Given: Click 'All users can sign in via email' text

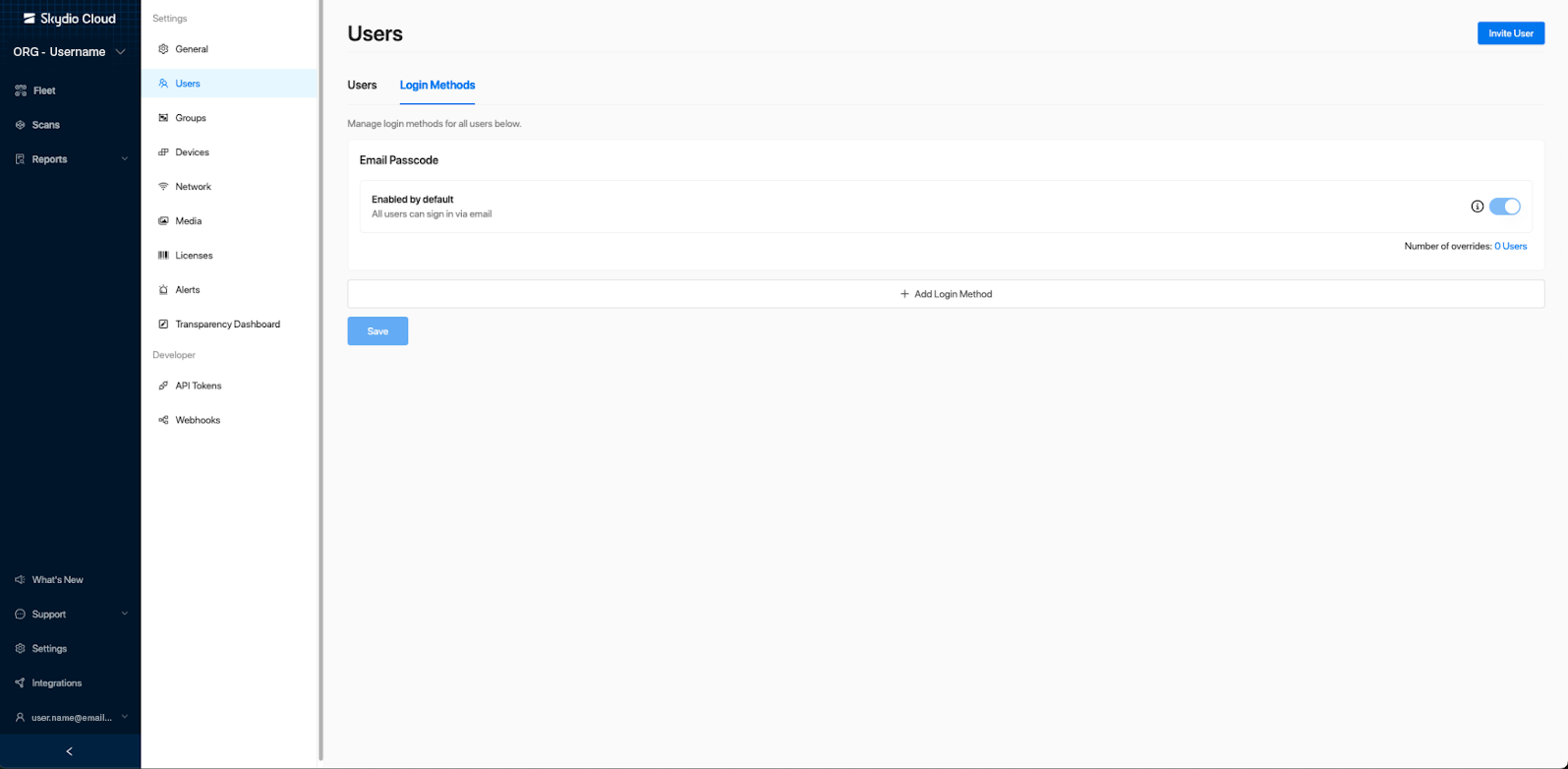Looking at the screenshot, I should [x=432, y=214].
